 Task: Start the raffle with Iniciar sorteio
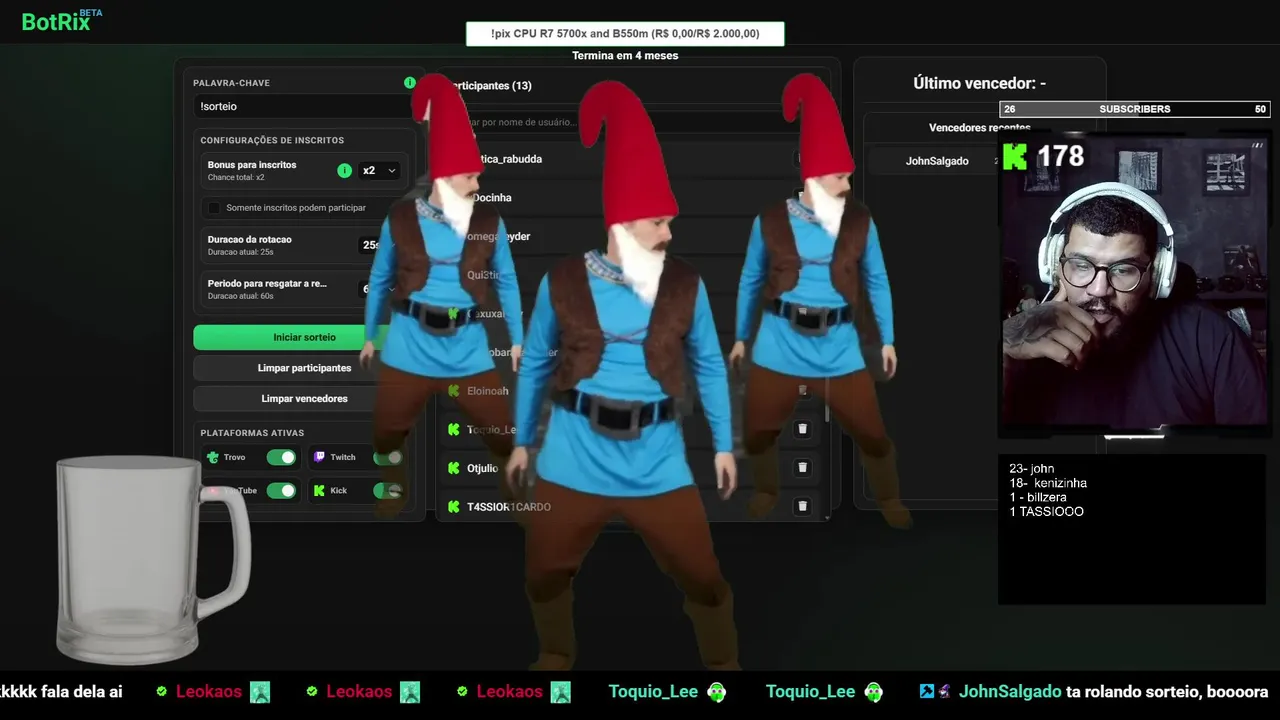[x=304, y=337]
